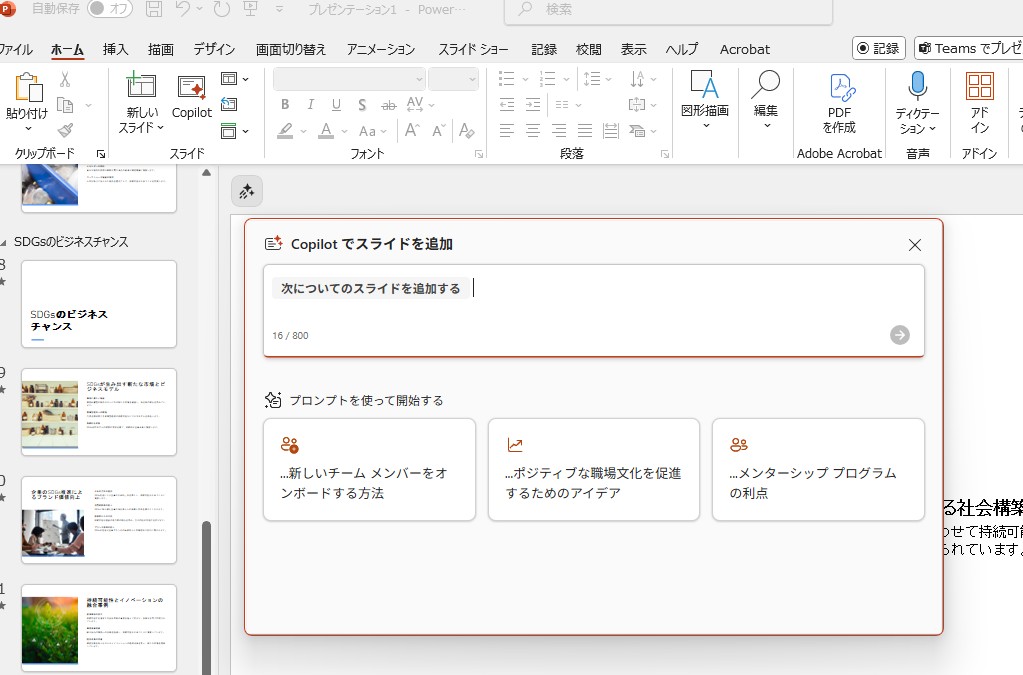Expand the 新しいスライド dropdown
This screenshot has width=1023, height=675.
(x=159, y=128)
